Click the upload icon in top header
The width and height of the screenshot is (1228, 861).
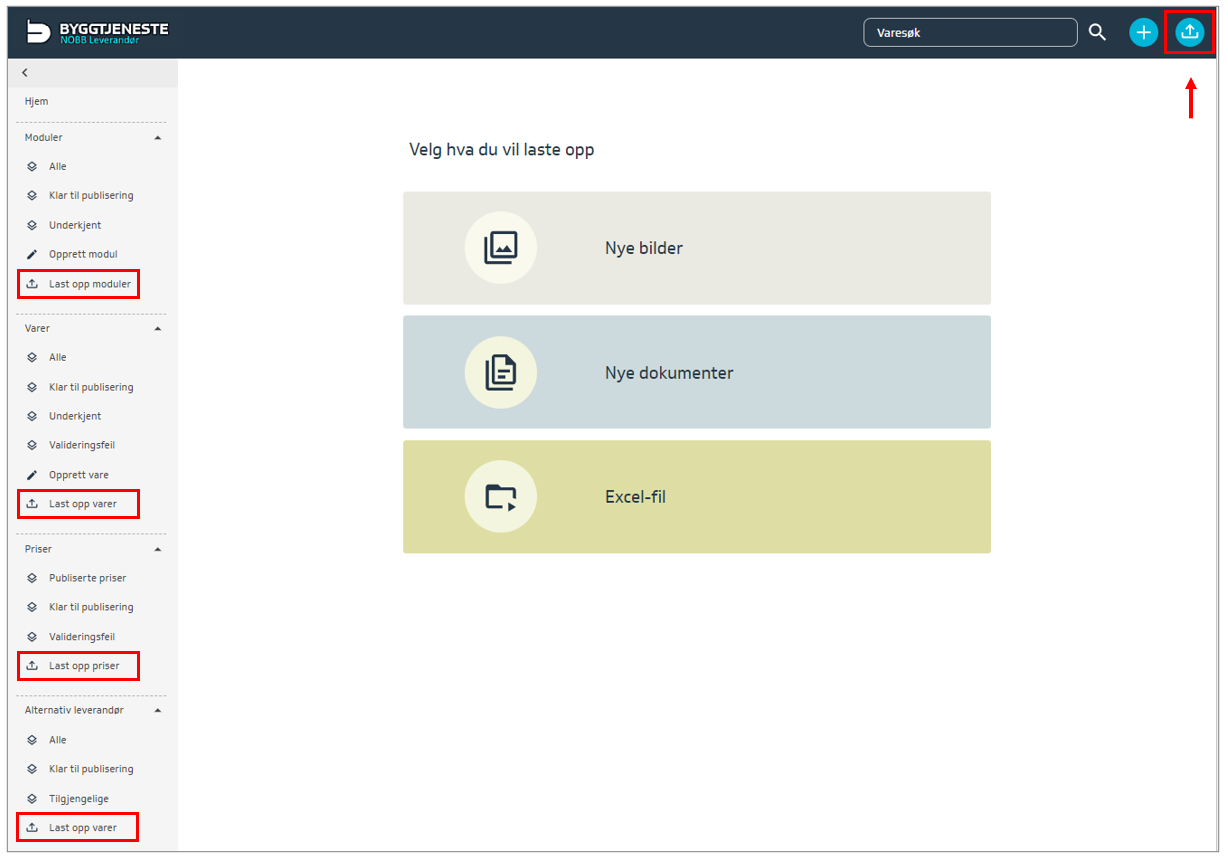click(x=1189, y=32)
